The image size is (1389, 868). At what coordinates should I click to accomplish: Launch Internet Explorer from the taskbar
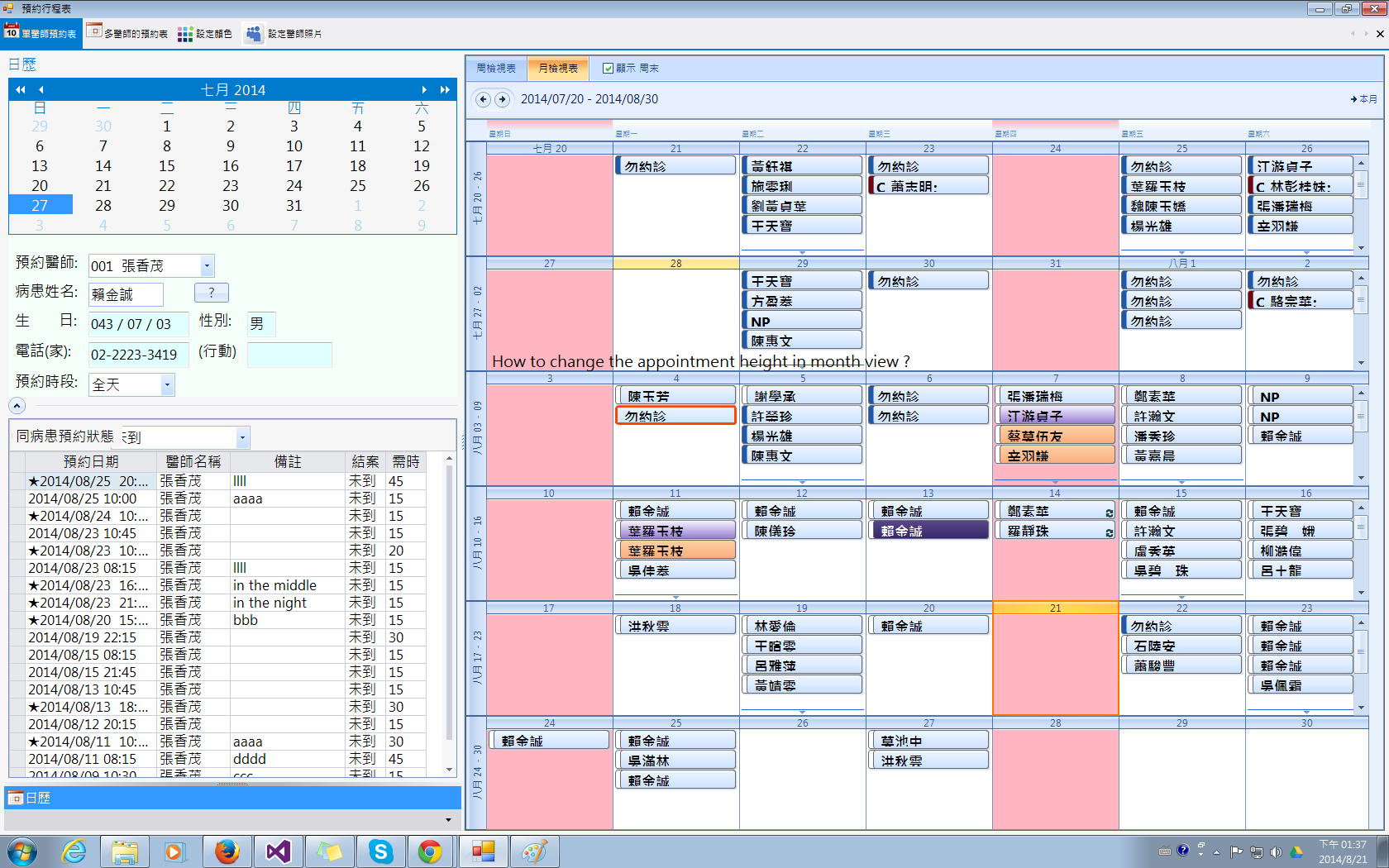[x=74, y=851]
